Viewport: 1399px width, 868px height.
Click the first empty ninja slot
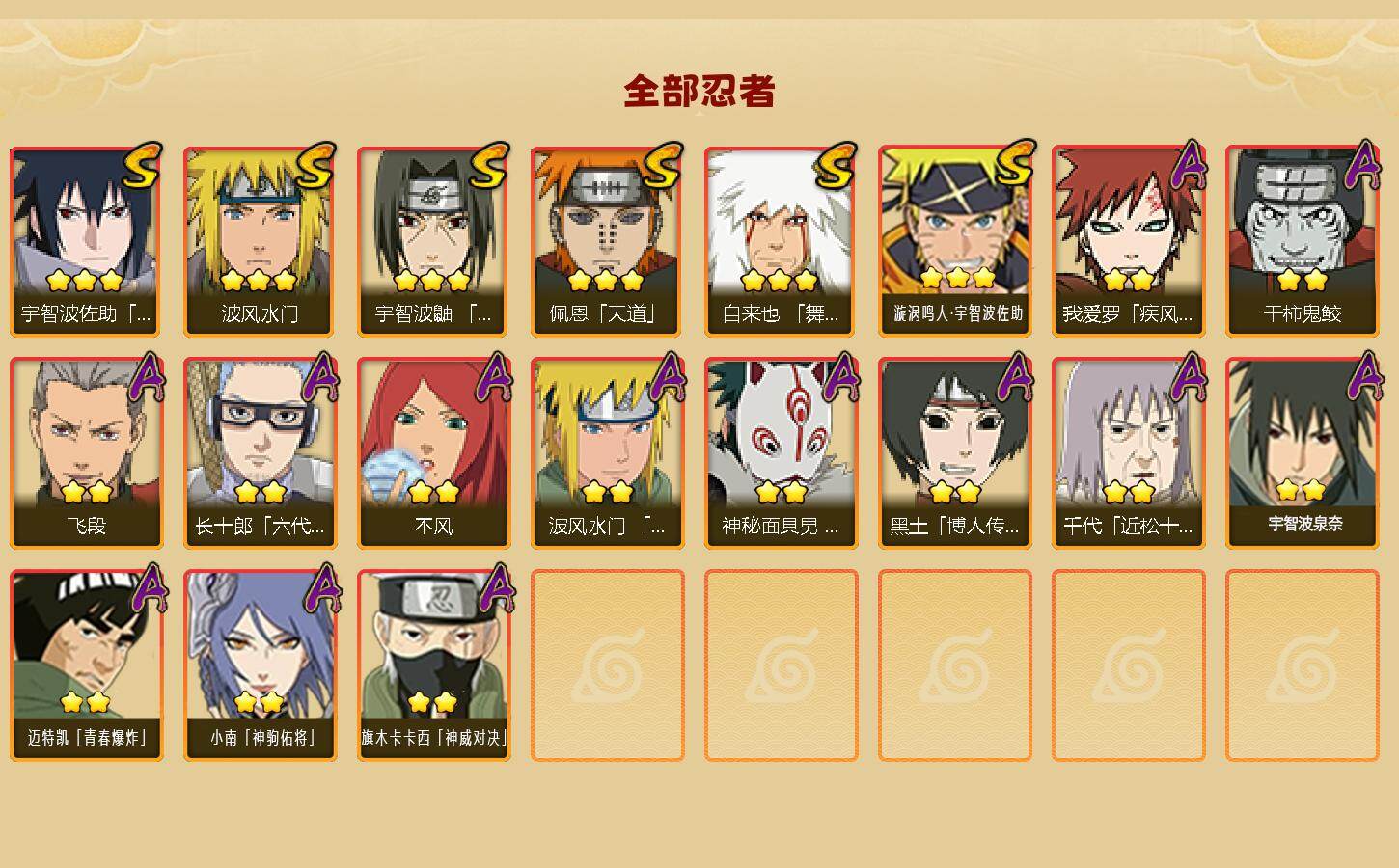[607, 665]
